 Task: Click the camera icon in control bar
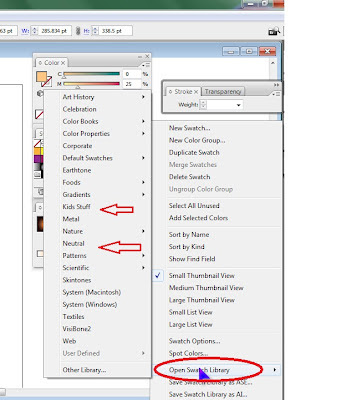[x=274, y=31]
